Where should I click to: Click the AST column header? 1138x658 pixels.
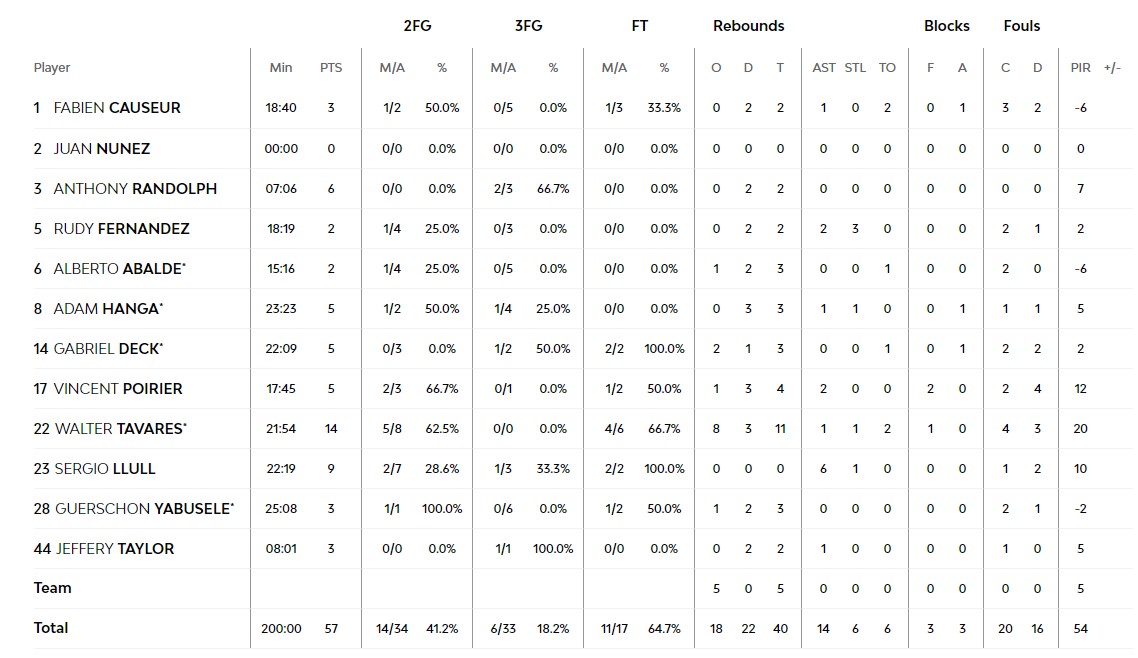click(x=824, y=68)
